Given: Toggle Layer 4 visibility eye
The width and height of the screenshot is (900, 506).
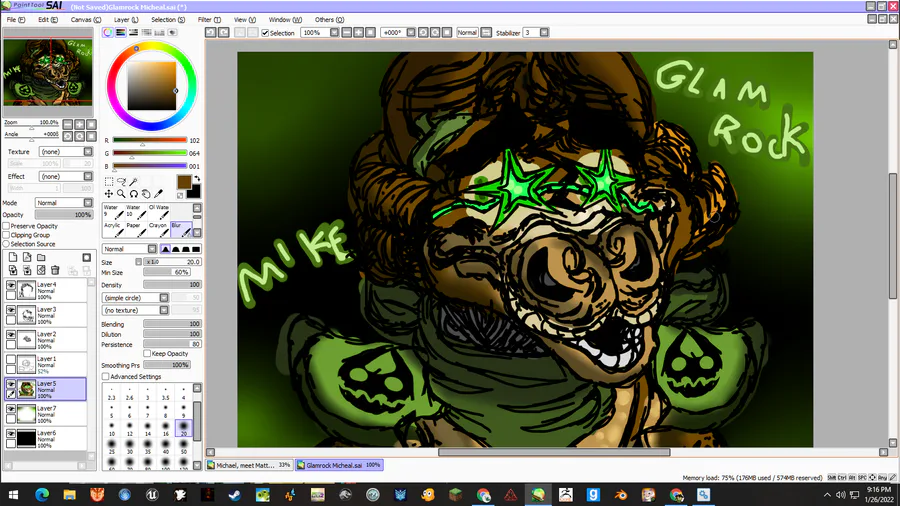Looking at the screenshot, I should pos(11,285).
